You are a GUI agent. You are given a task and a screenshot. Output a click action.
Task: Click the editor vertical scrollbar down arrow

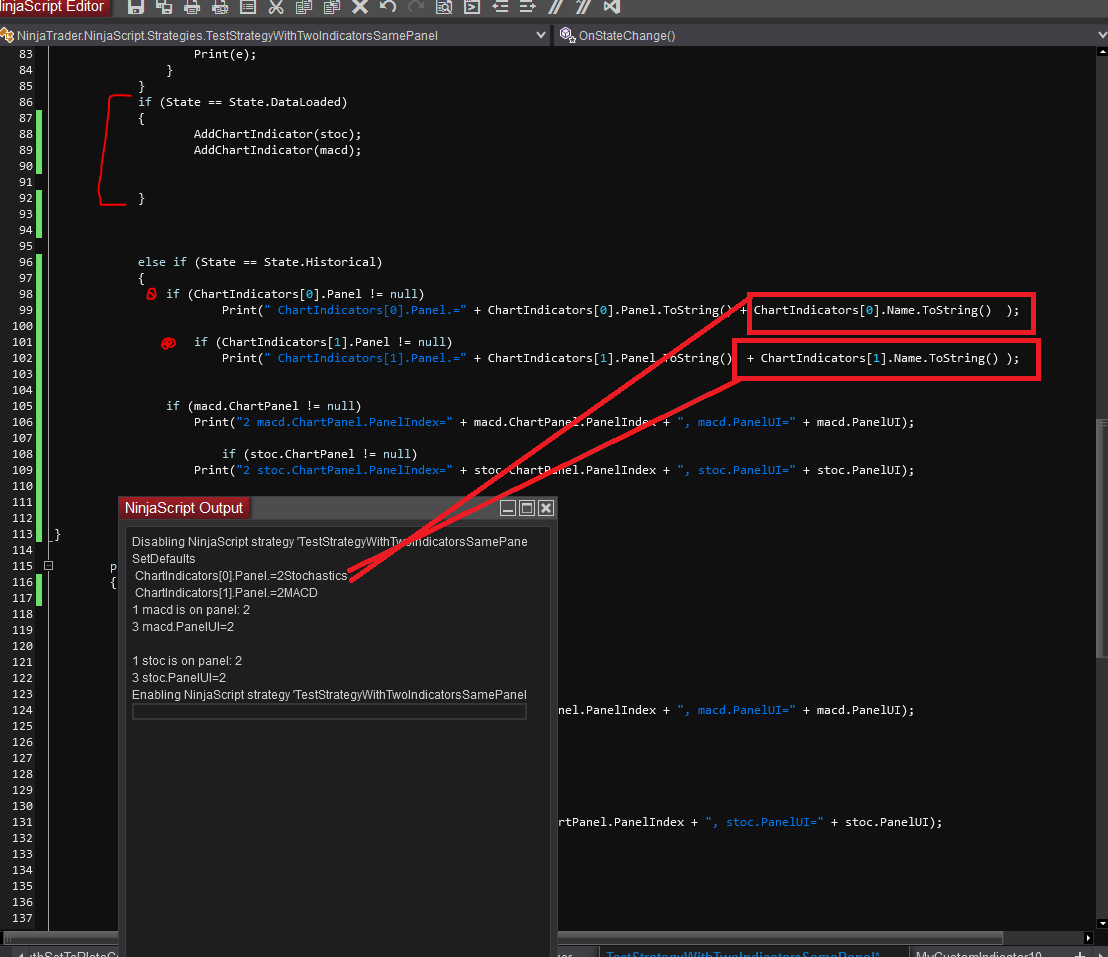[1102, 924]
